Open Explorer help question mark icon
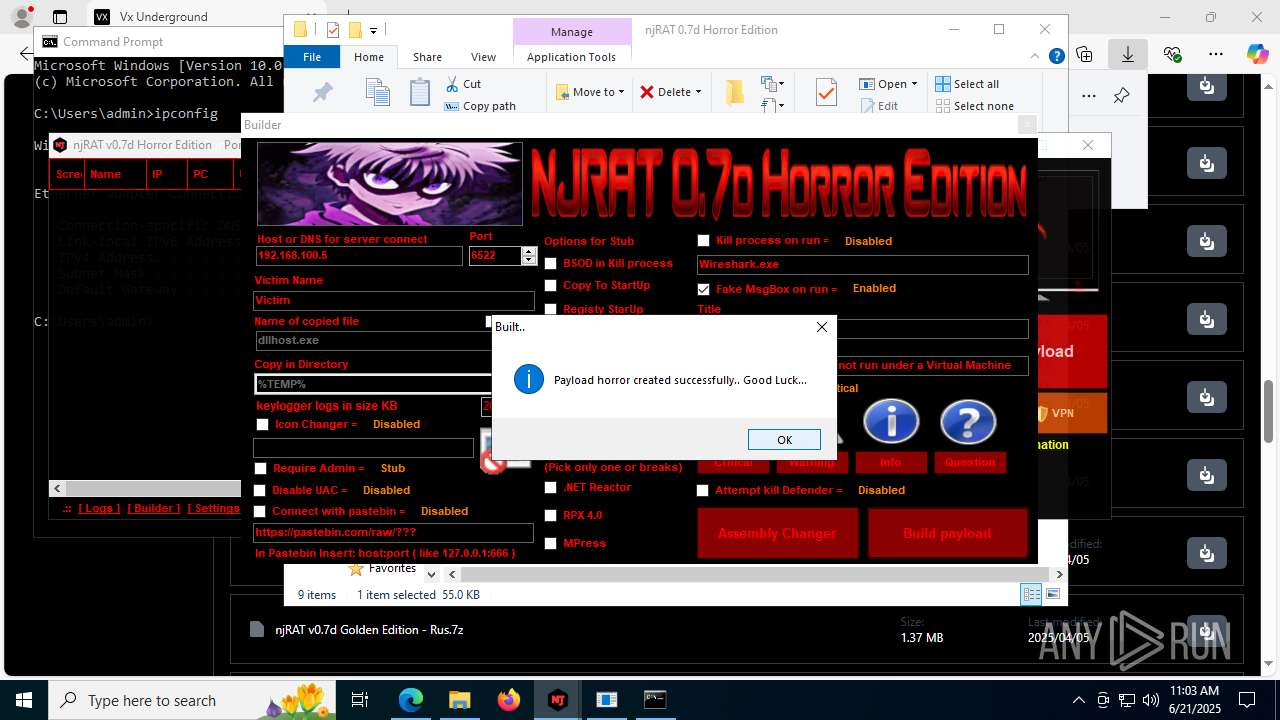The image size is (1280, 720). pos(1056,57)
